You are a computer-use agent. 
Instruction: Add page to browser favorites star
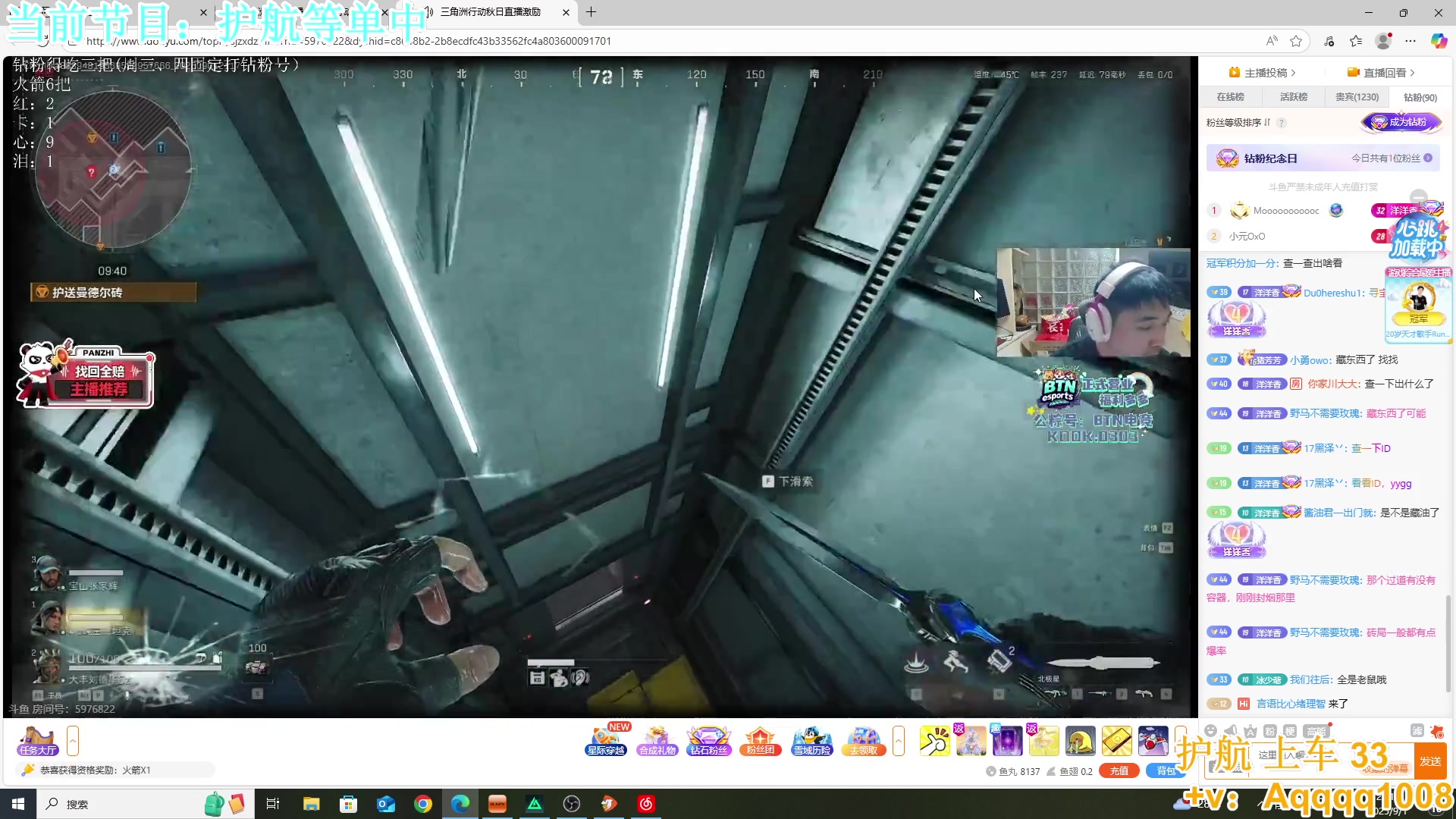click(1296, 41)
